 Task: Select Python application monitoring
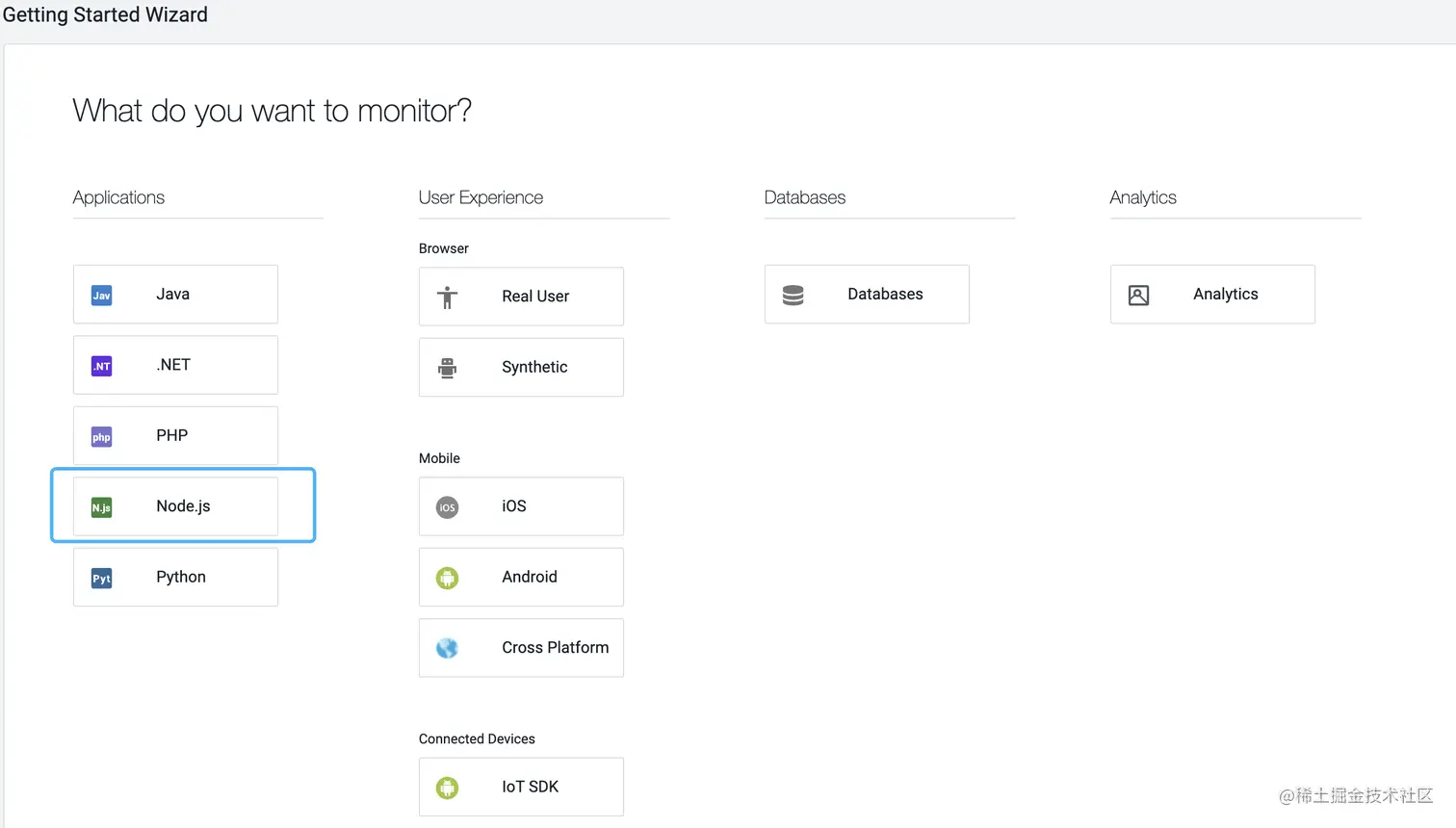tap(175, 577)
